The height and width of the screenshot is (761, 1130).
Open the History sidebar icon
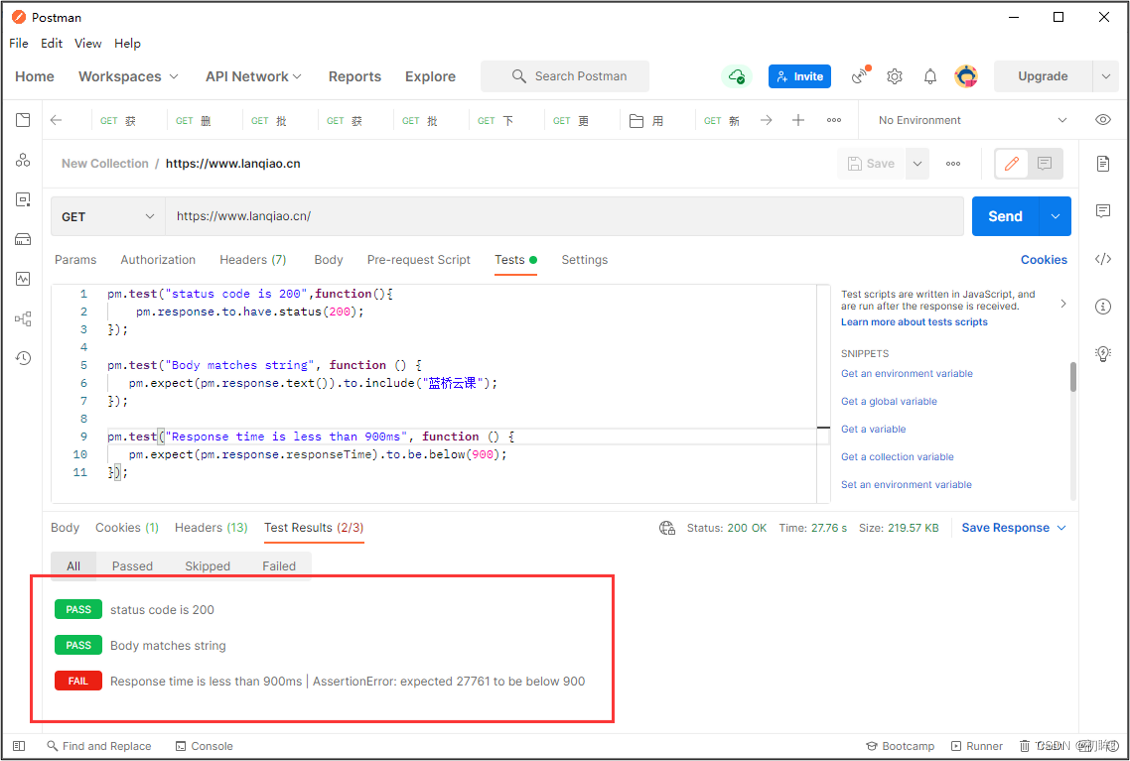click(23, 357)
